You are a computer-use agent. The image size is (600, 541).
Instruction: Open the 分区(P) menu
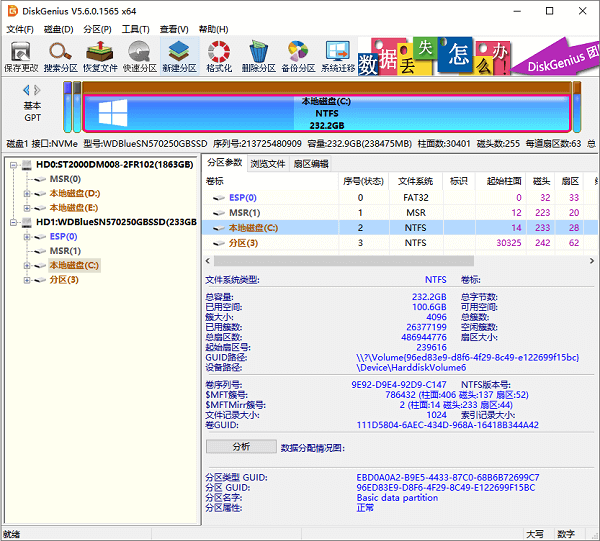tap(97, 29)
